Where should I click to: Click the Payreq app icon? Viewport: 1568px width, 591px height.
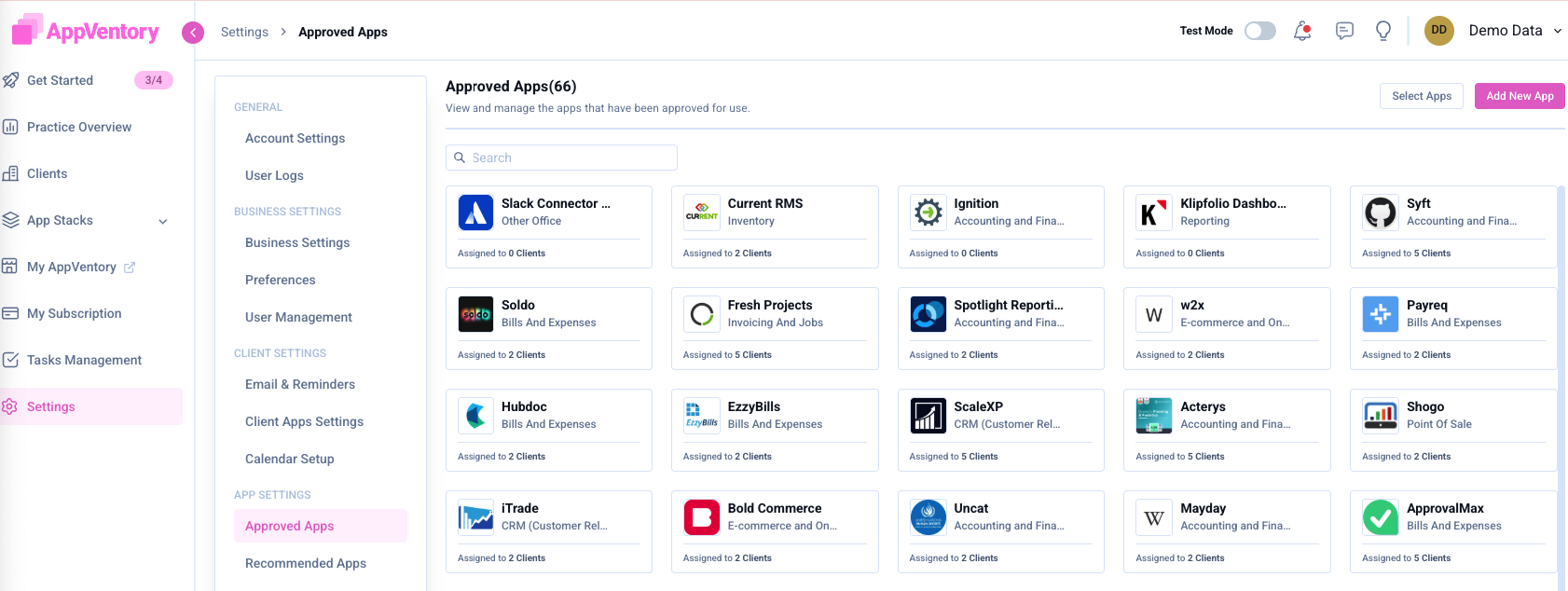(1381, 314)
